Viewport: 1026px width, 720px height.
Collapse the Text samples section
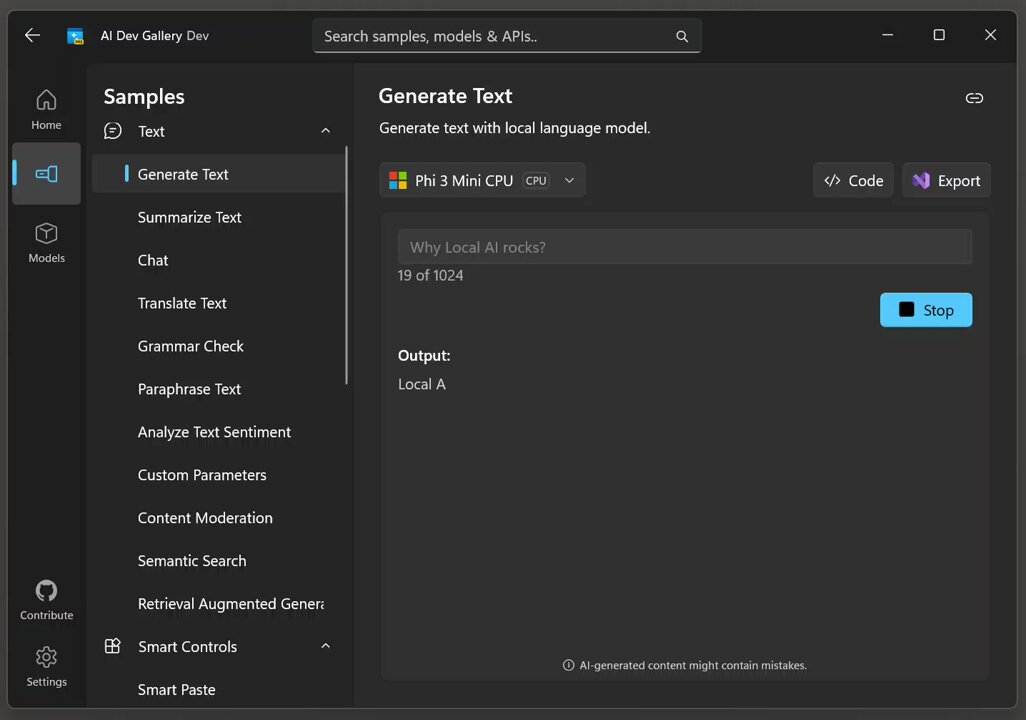click(x=325, y=131)
